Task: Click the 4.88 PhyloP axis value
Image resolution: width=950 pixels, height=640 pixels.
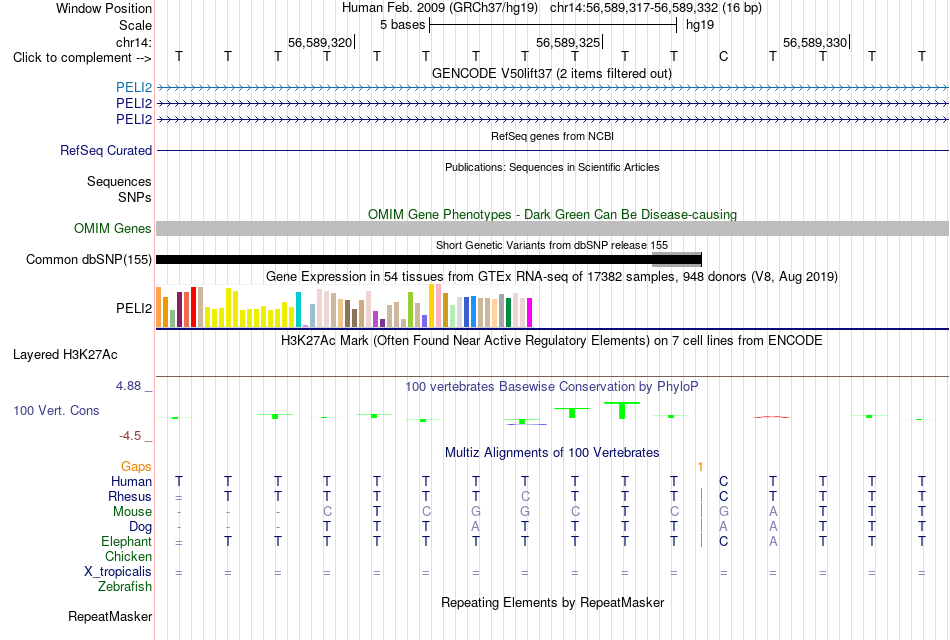Action: [128, 385]
